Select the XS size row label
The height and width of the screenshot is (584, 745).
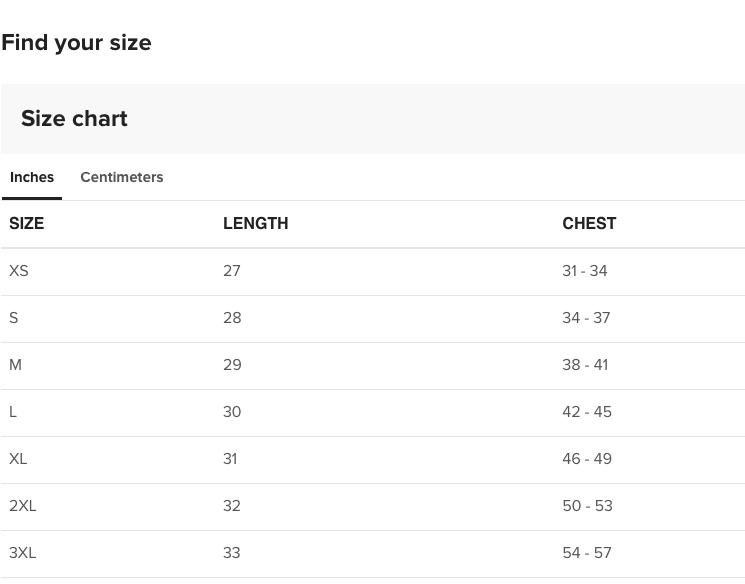(19, 271)
